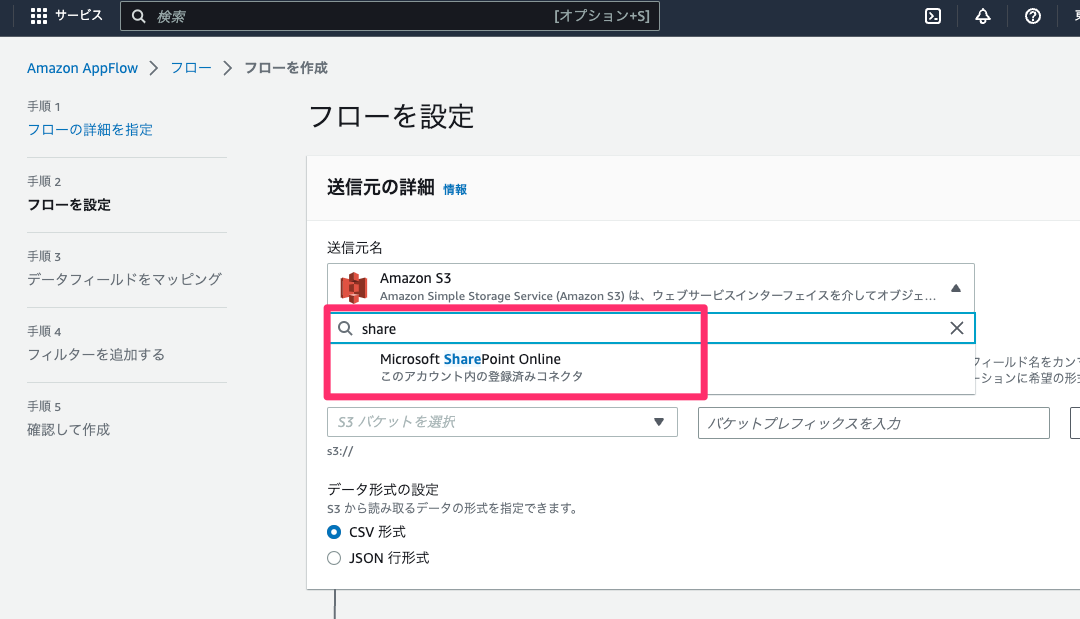Open the help question mark icon

pos(1032,17)
